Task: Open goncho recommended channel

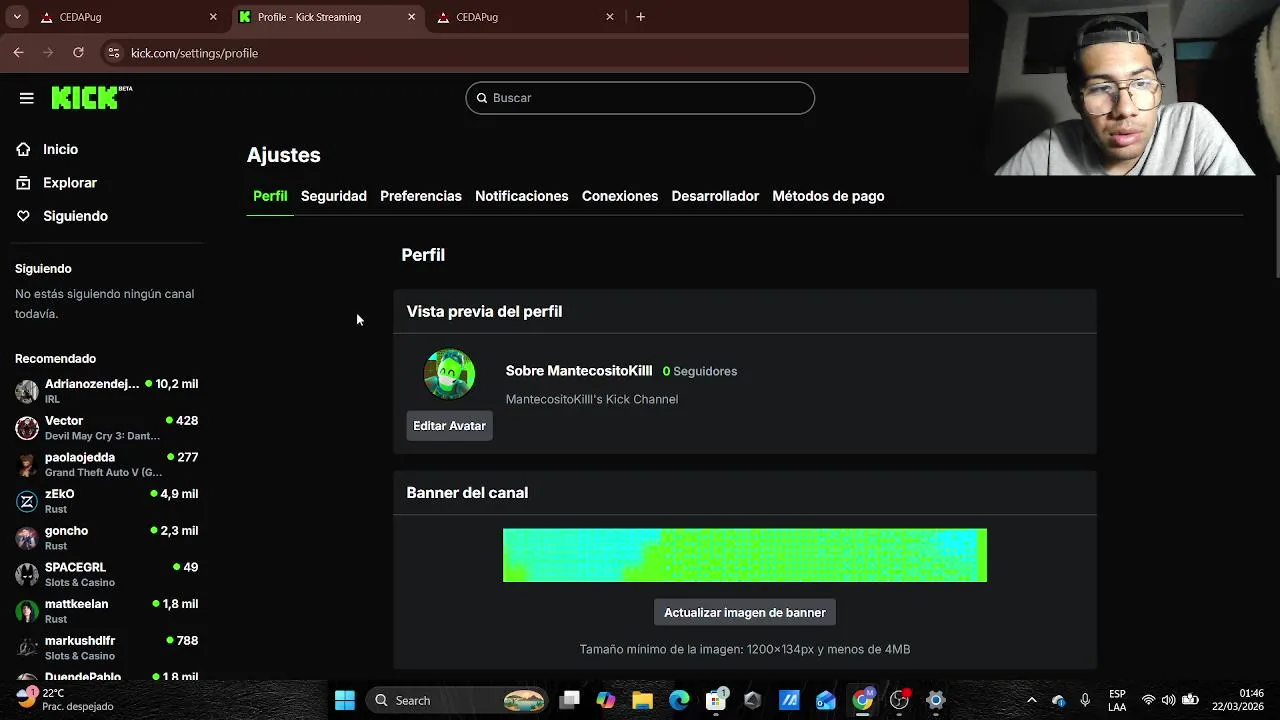Action: (x=107, y=538)
